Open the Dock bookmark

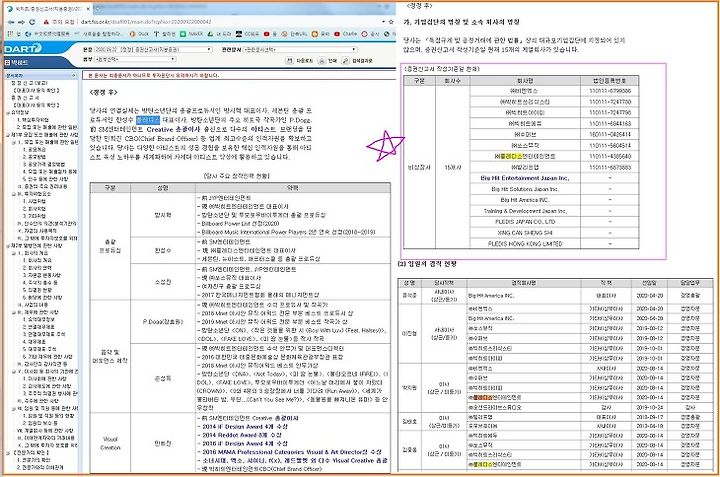(x=140, y=34)
